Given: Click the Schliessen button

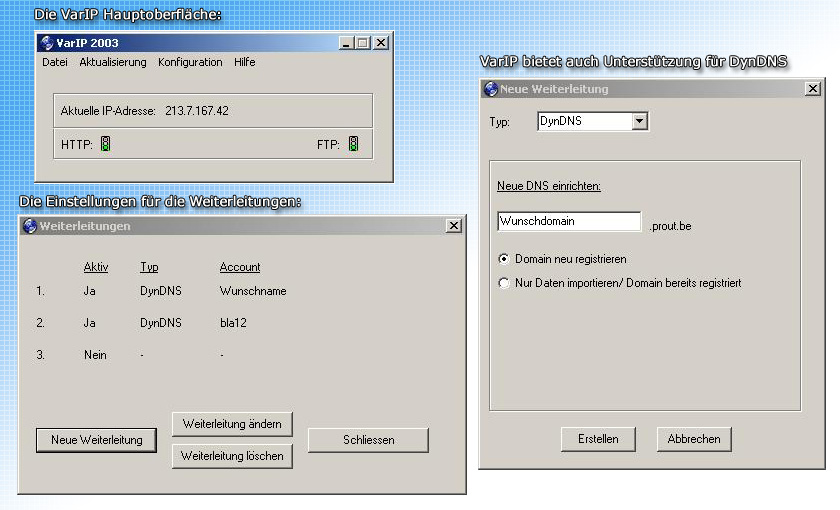Looking at the screenshot, I should pos(369,440).
